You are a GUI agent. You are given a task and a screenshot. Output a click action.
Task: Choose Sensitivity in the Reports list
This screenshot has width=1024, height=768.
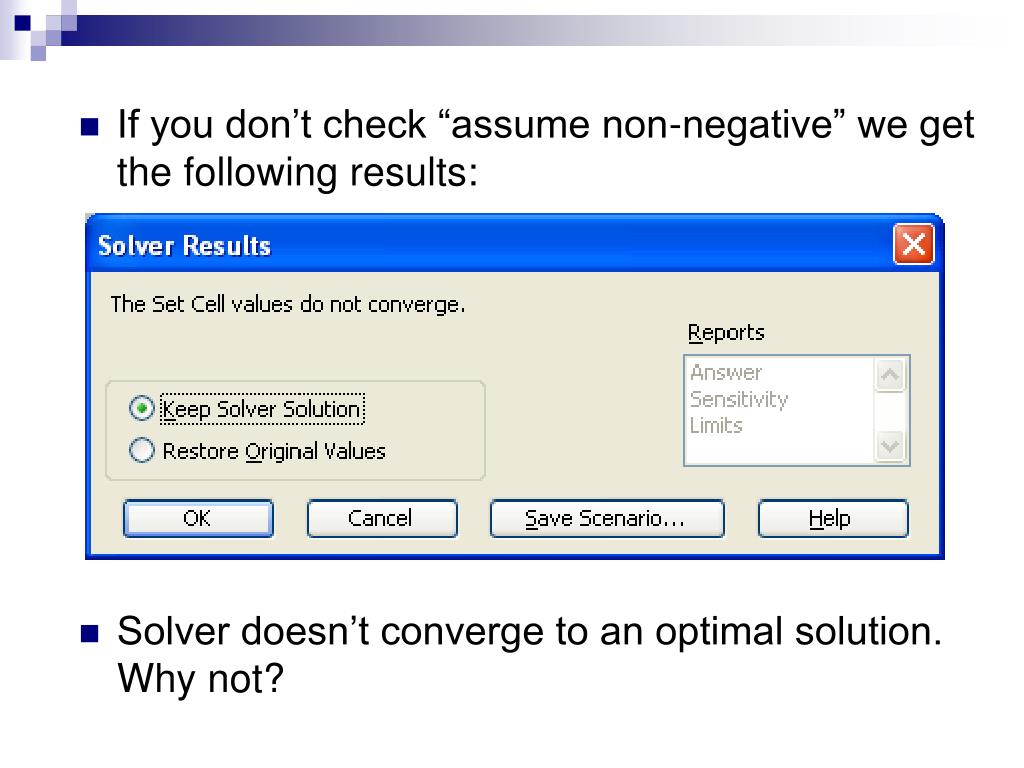tap(739, 399)
